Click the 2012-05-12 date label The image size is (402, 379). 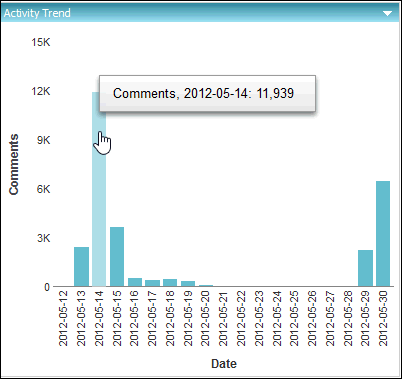point(63,318)
